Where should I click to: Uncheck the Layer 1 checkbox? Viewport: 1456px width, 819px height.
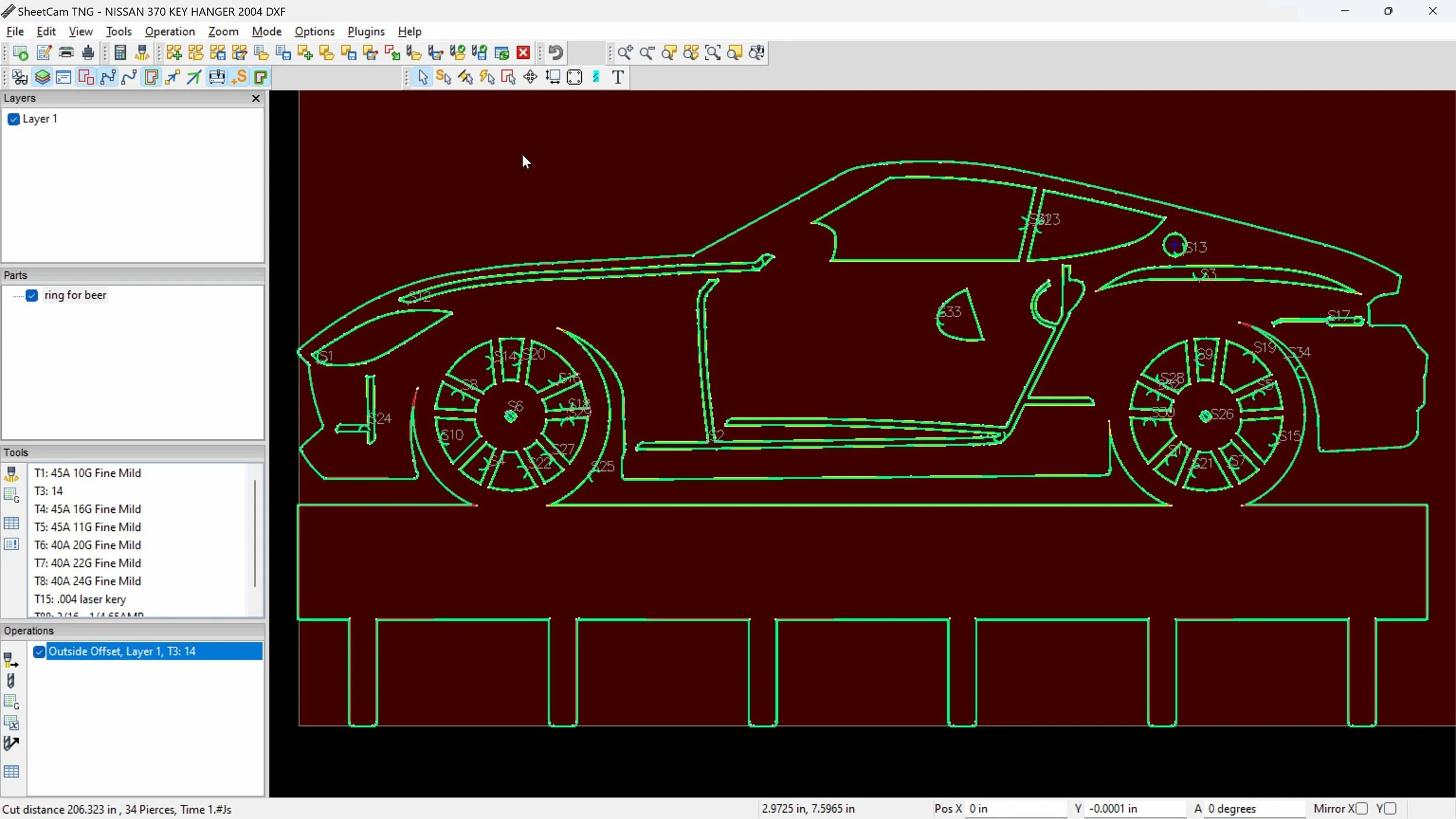tap(14, 119)
